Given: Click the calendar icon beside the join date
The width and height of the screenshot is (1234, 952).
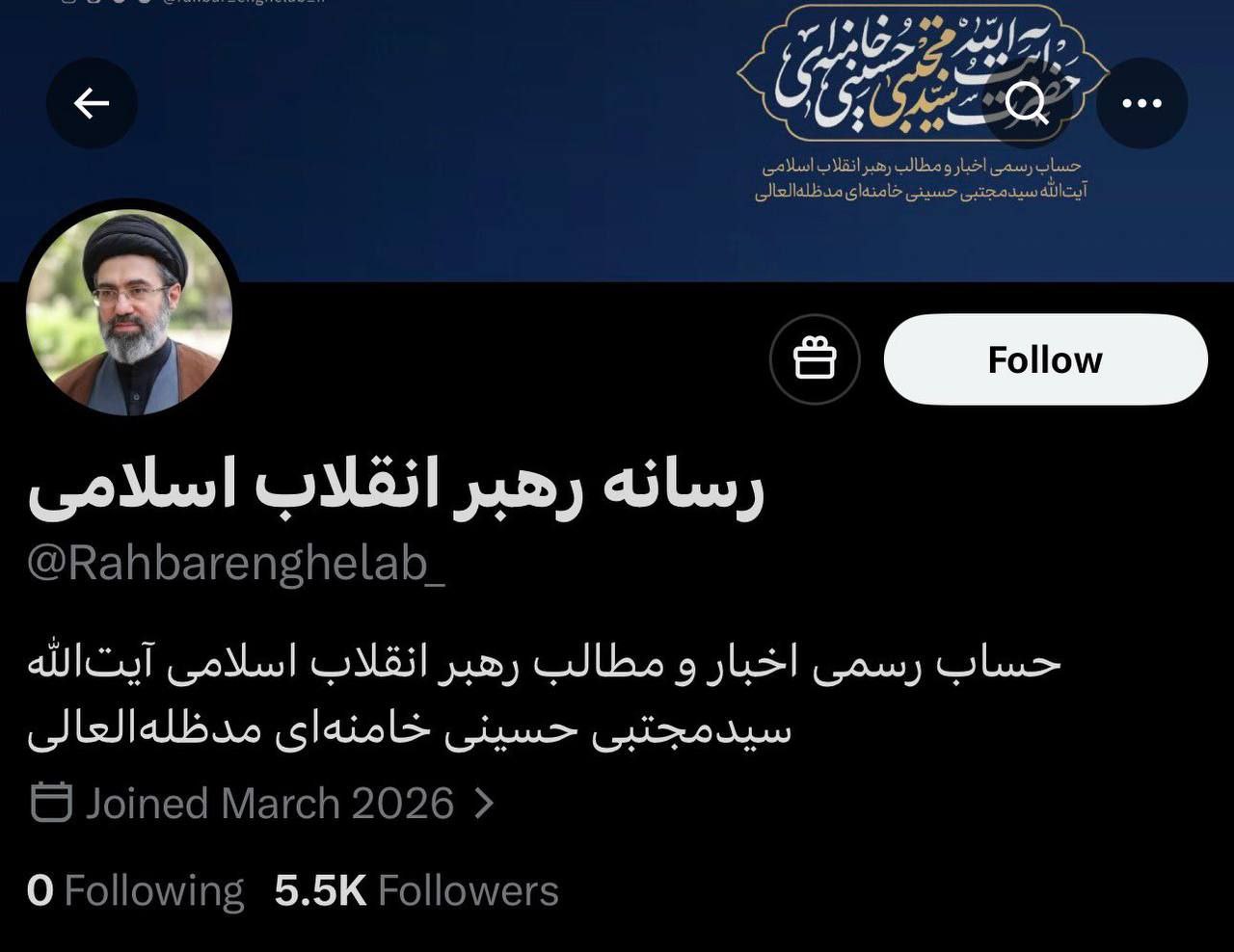Looking at the screenshot, I should [51, 803].
